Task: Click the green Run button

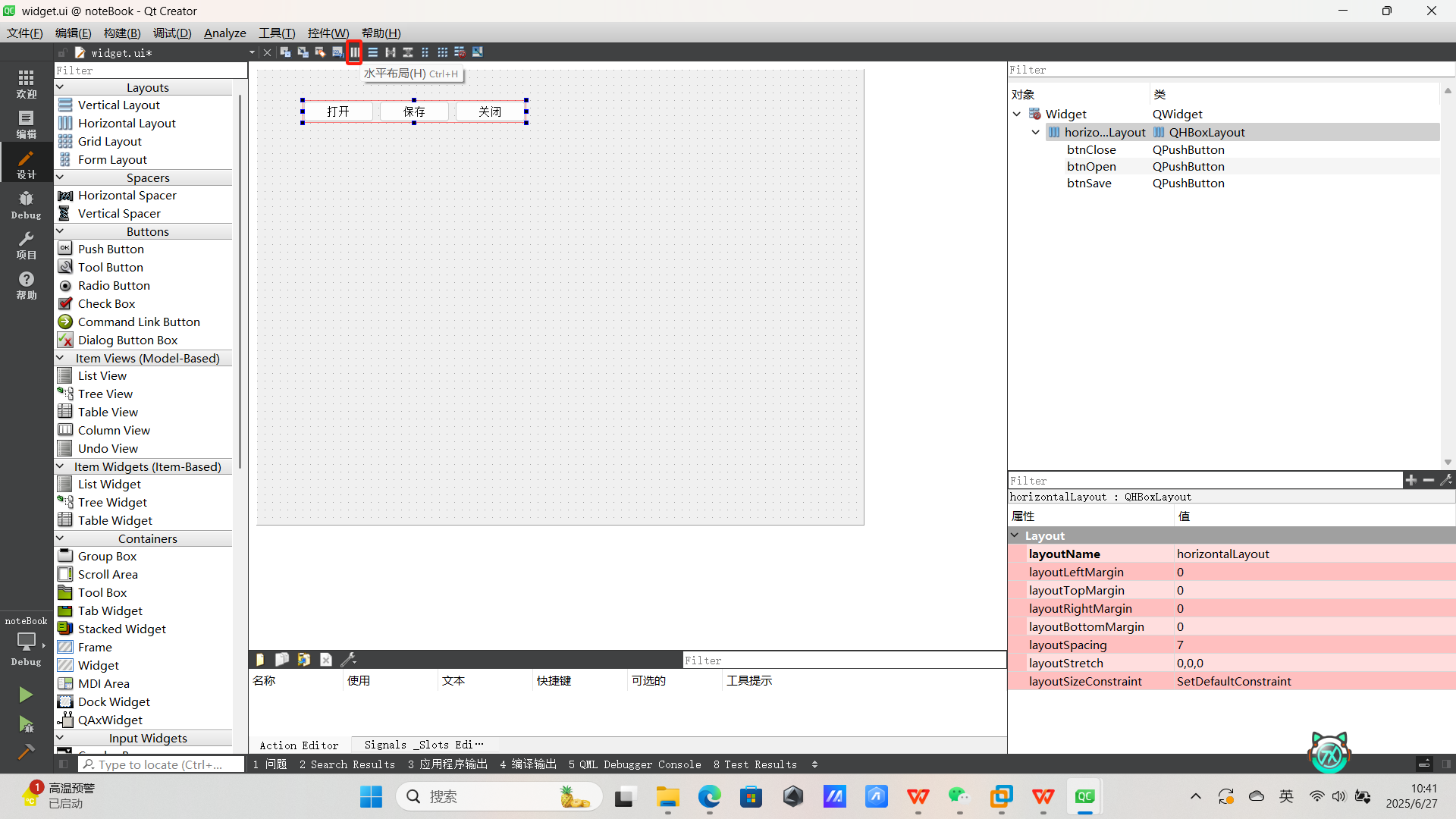Action: [x=26, y=694]
